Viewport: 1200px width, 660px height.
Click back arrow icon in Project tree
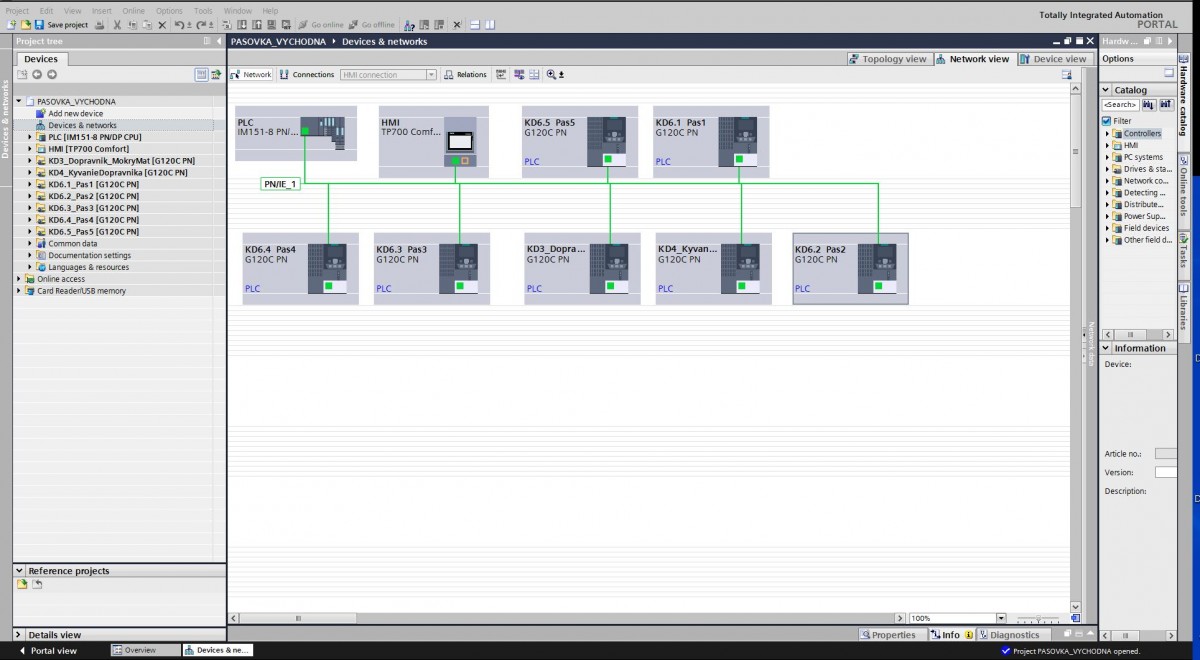pyautogui.click(x=37, y=74)
